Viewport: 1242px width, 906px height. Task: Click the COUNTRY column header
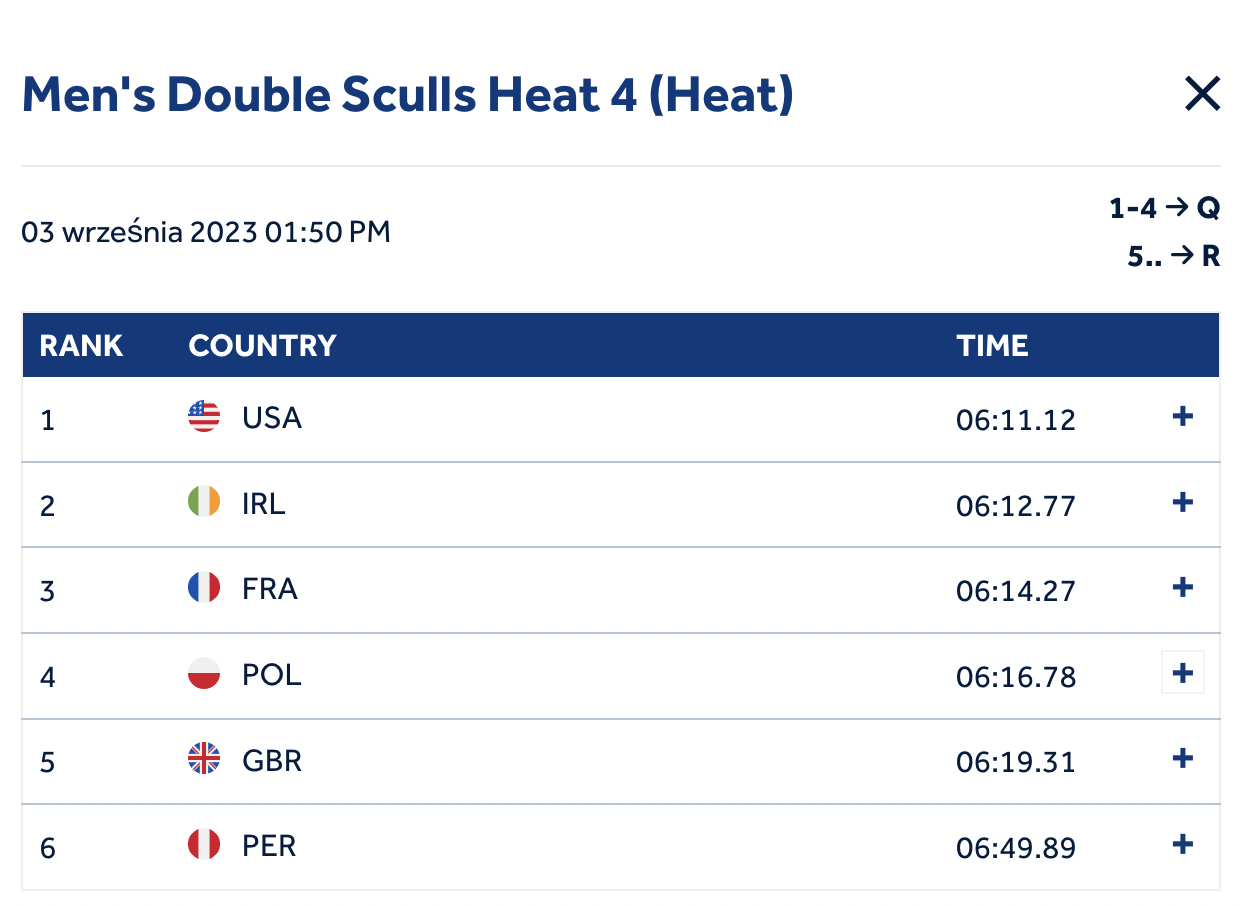(262, 346)
